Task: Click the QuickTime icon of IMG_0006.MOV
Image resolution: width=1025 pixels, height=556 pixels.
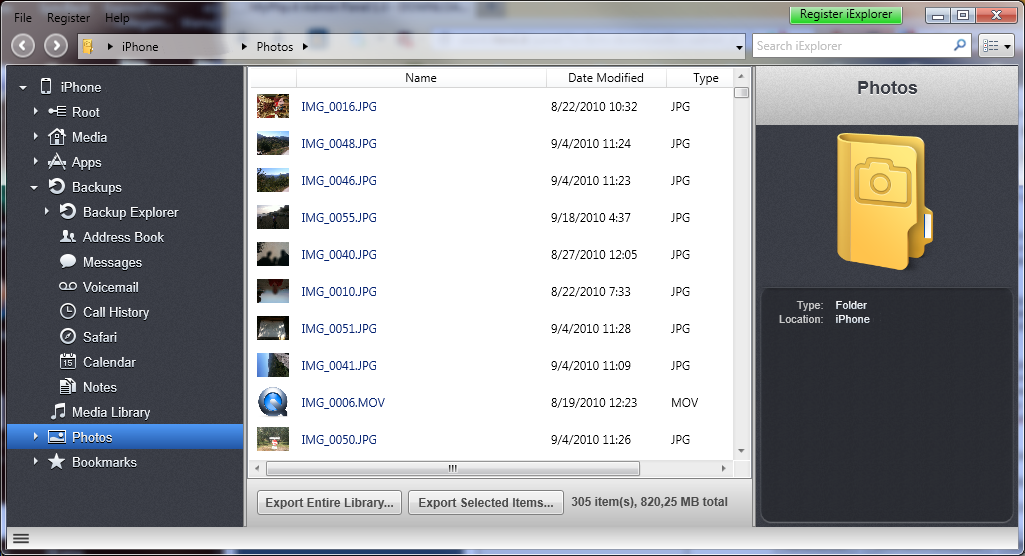Action: pos(273,402)
